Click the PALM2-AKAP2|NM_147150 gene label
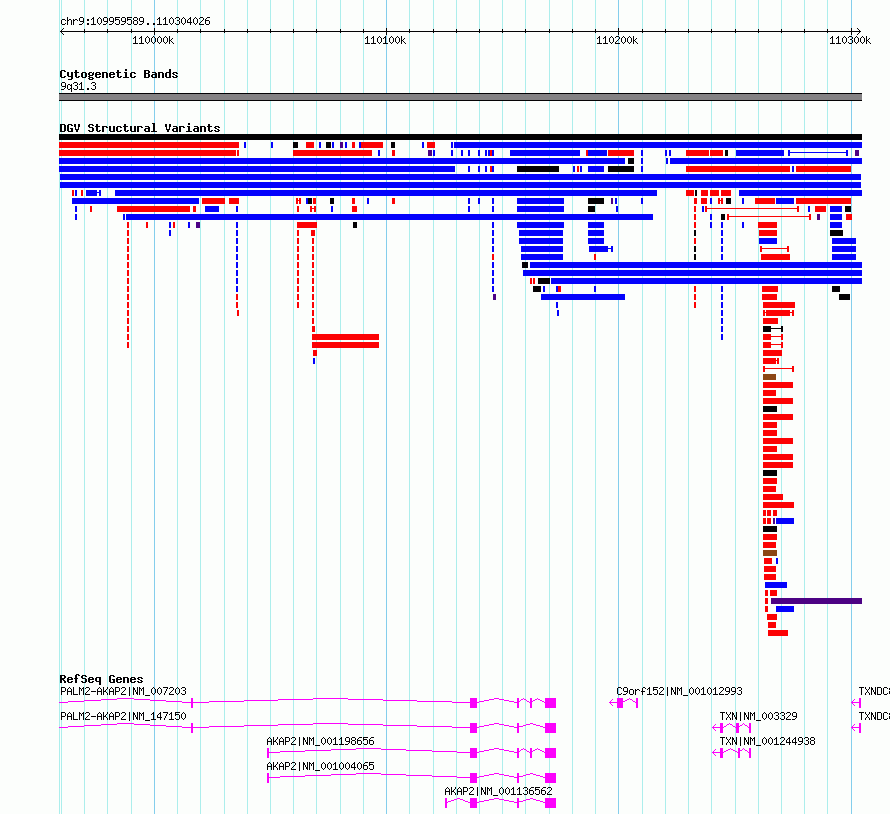Viewport: 890px width, 814px height. [x=123, y=716]
